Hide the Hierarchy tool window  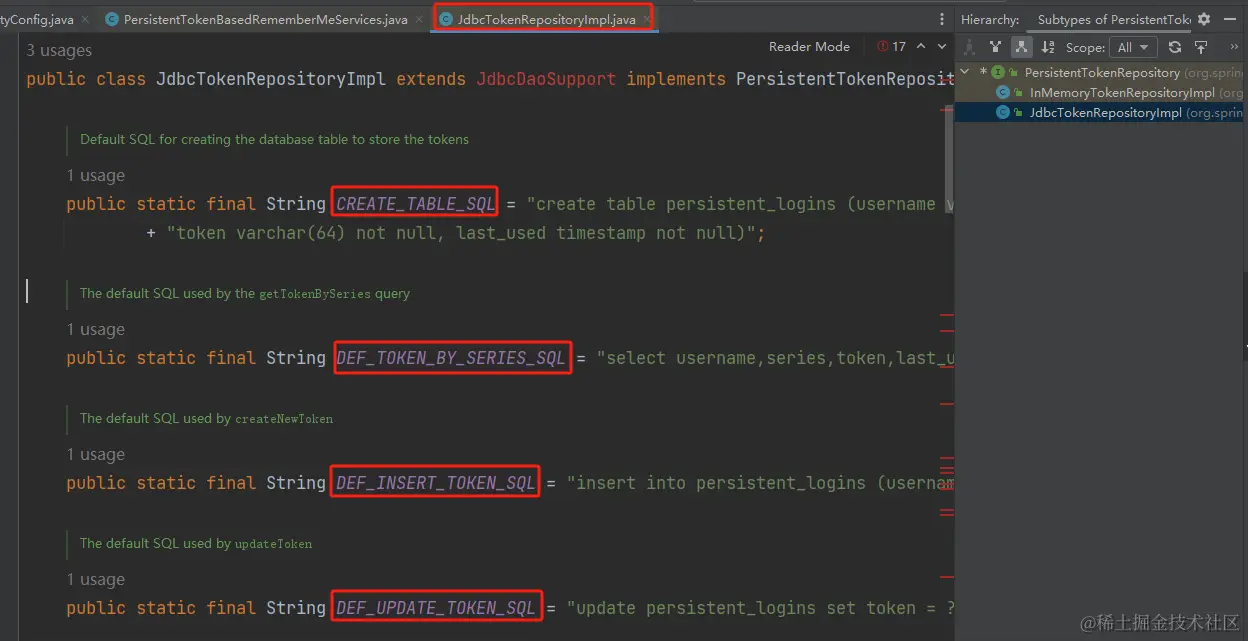[x=1229, y=19]
